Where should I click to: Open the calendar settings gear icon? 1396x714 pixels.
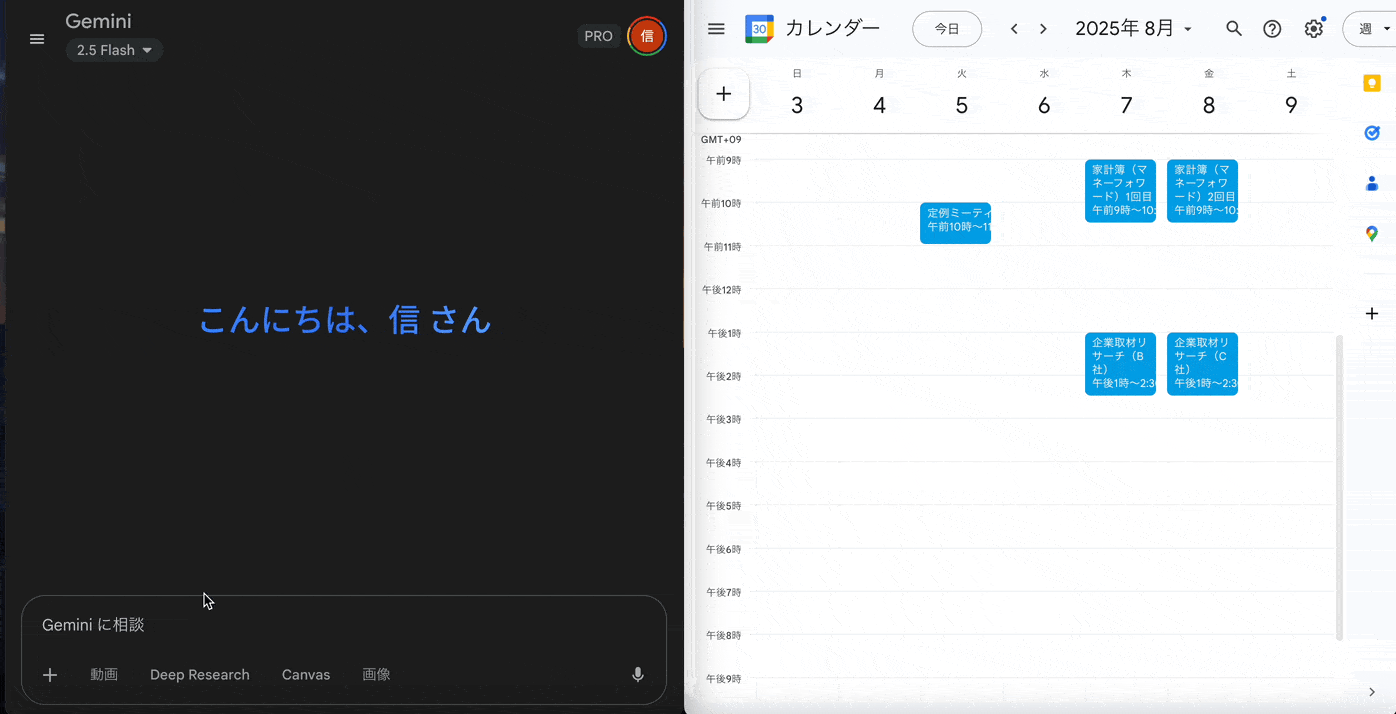[x=1314, y=29]
